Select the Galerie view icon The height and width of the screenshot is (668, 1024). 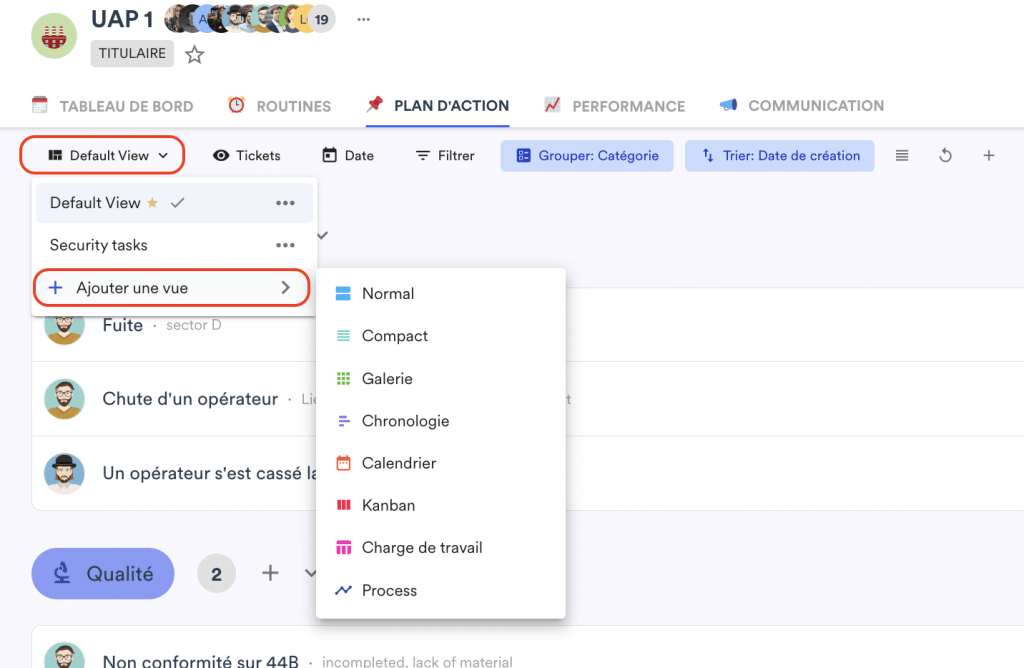click(x=345, y=378)
